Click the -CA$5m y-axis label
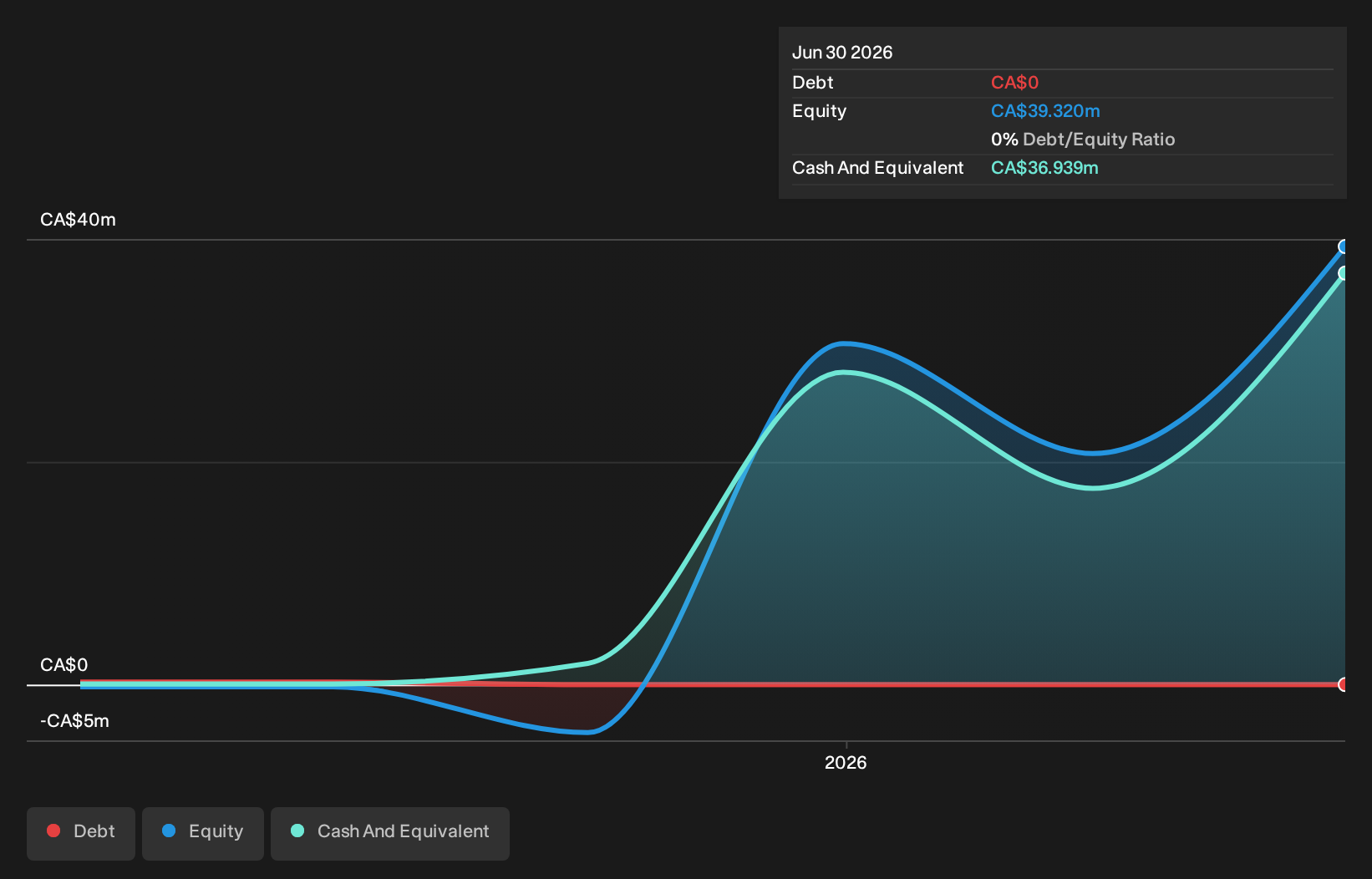1372x879 pixels. pyautogui.click(x=74, y=721)
